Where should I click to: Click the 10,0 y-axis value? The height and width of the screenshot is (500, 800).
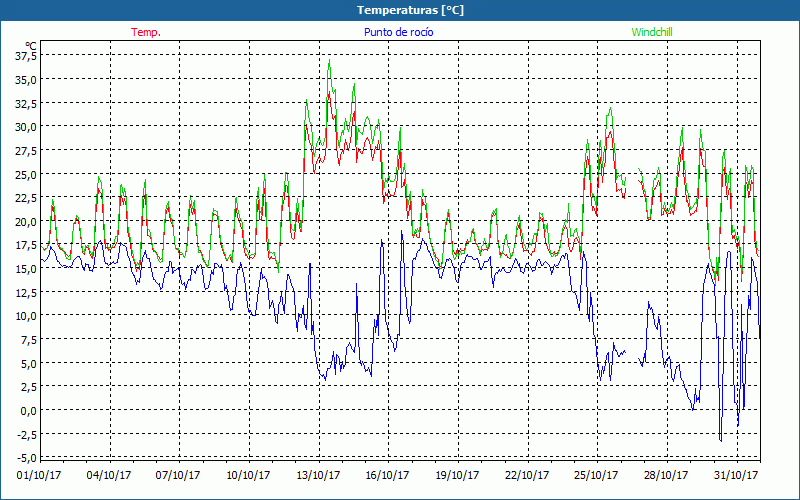(26, 316)
